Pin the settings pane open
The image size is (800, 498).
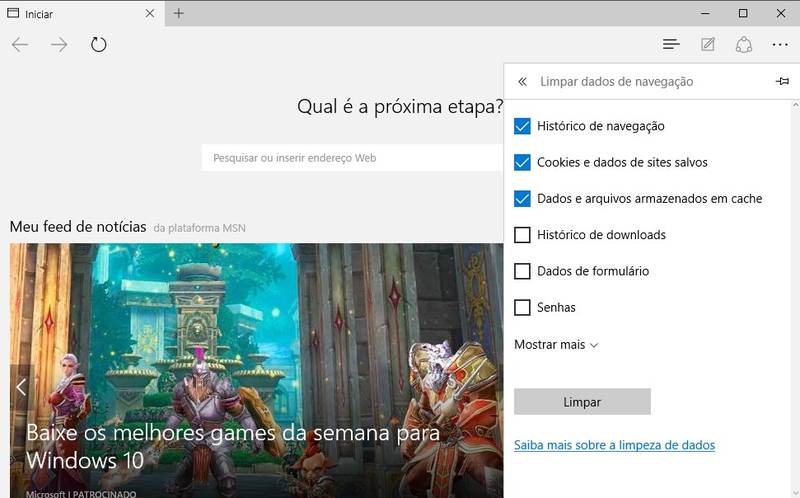(x=782, y=81)
